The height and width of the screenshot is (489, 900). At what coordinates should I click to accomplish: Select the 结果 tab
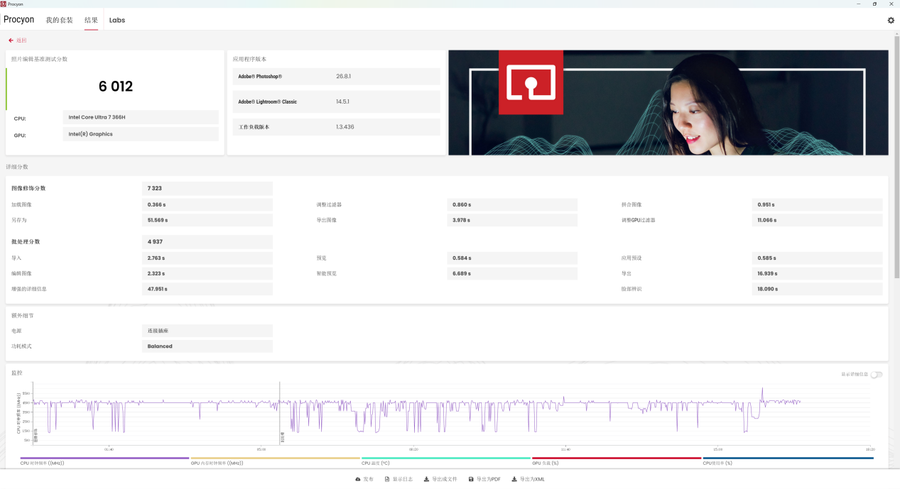point(91,20)
